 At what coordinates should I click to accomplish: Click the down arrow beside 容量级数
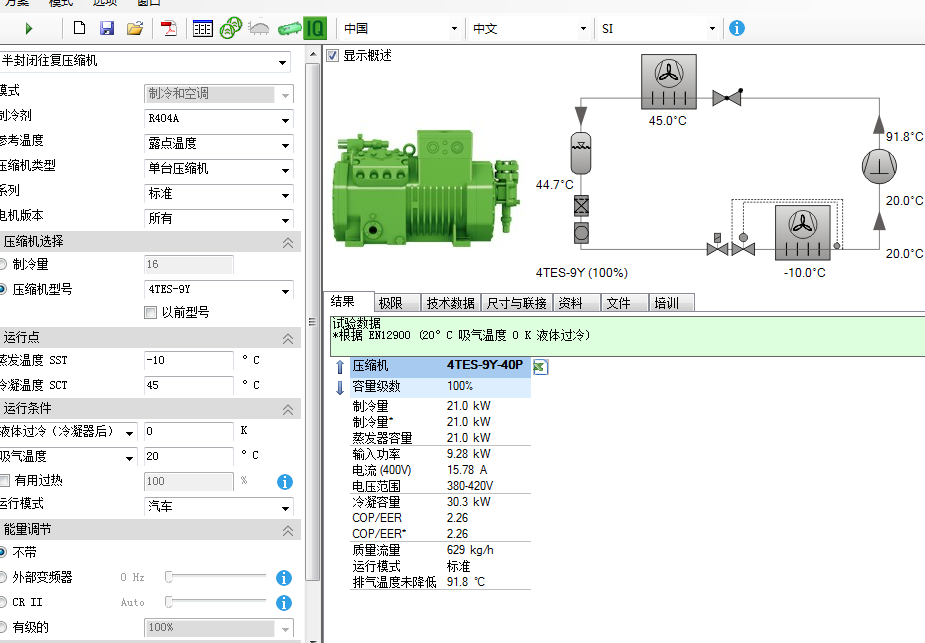pyautogui.click(x=340, y=388)
